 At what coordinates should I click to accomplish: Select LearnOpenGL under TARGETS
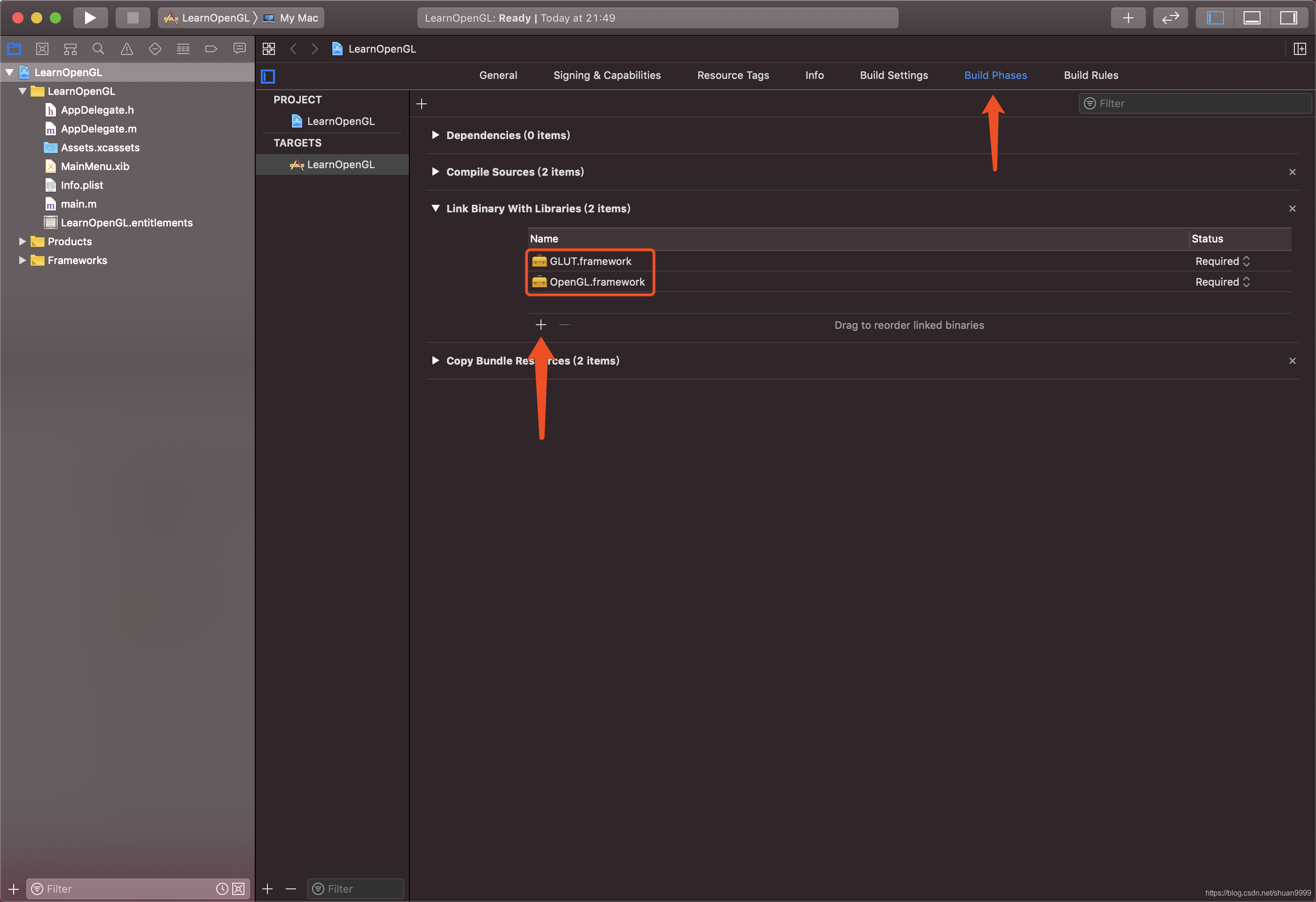332,165
